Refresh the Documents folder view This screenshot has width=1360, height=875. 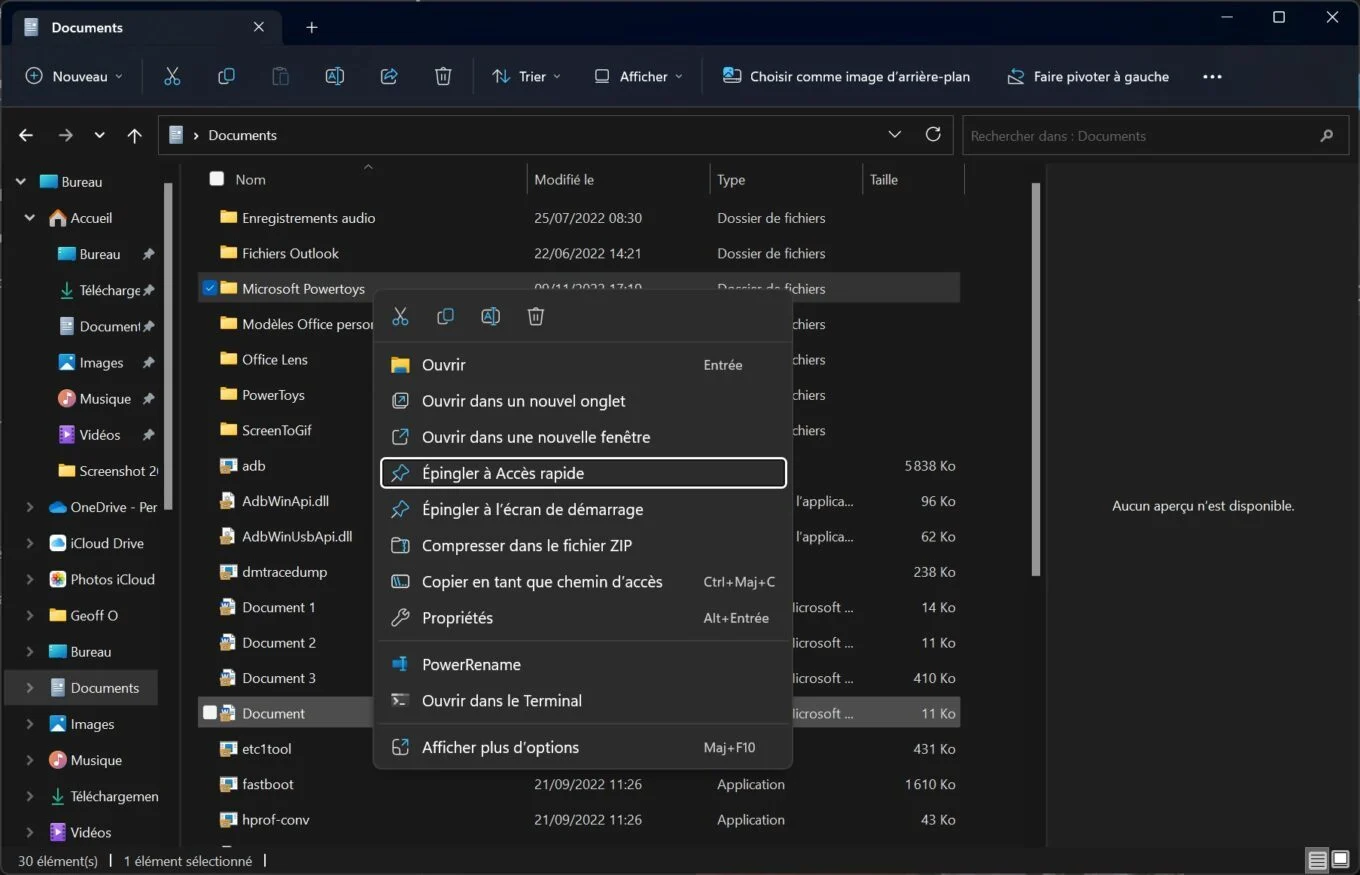pos(933,134)
